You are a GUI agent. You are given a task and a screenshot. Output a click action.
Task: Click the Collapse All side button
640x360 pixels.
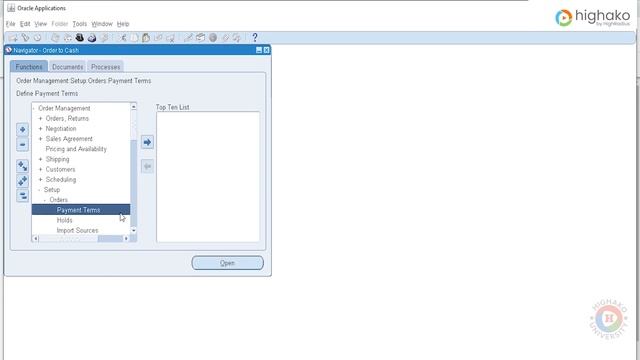click(22, 196)
